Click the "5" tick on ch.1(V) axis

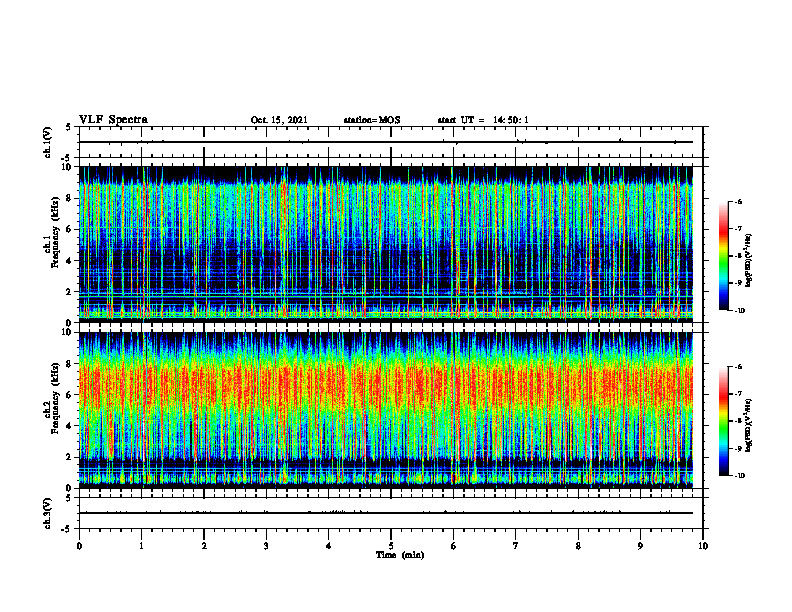tap(70, 127)
